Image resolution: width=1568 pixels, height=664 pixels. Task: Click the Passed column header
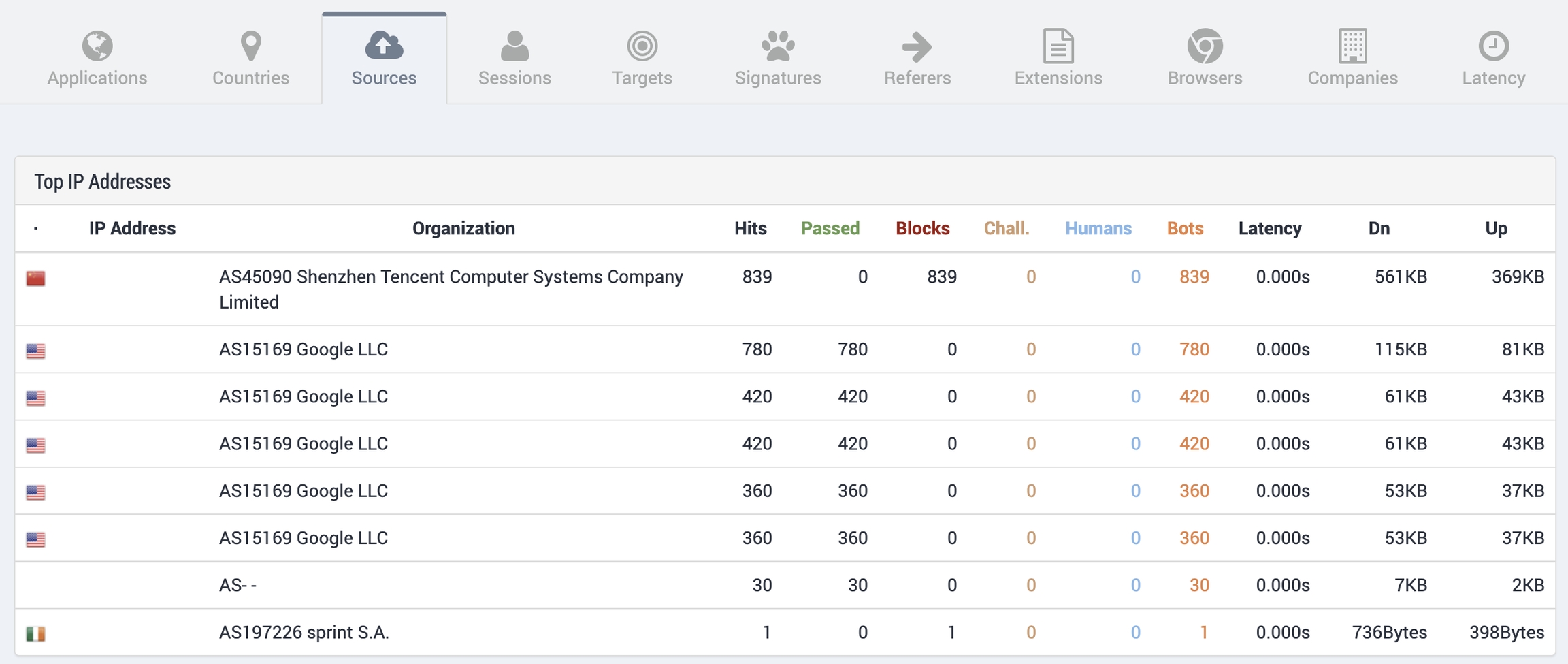click(830, 228)
